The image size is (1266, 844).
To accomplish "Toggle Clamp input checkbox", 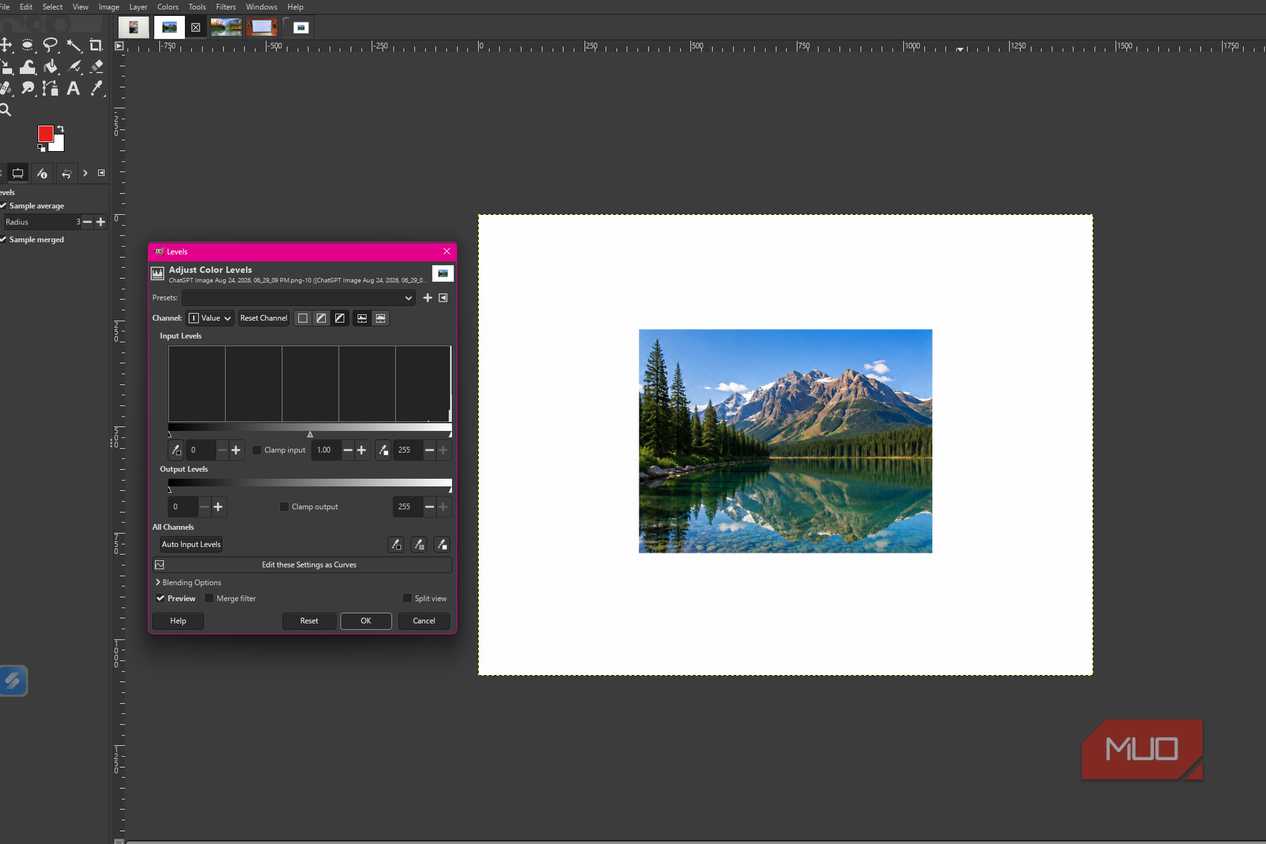I will point(279,450).
